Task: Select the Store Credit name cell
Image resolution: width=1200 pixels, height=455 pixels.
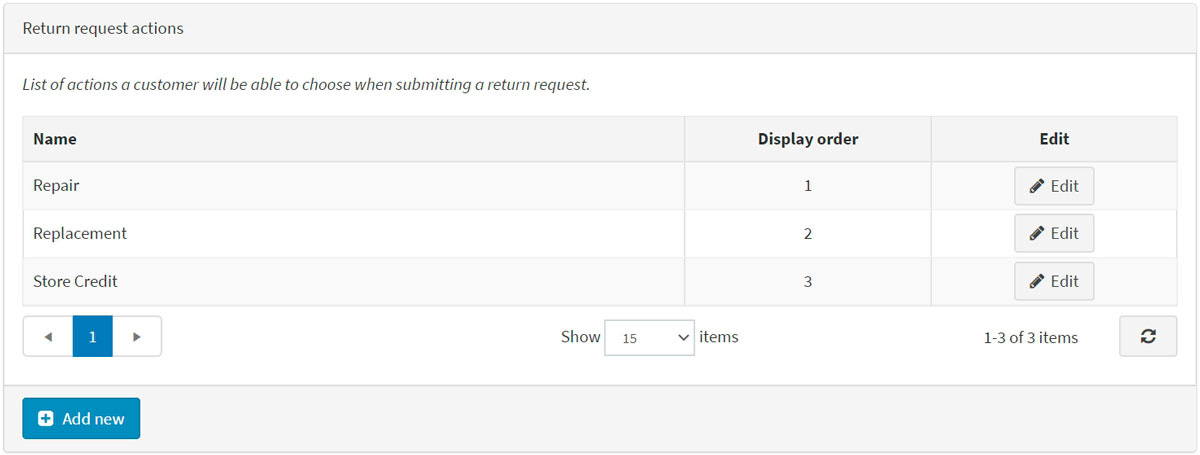Action: coord(75,281)
